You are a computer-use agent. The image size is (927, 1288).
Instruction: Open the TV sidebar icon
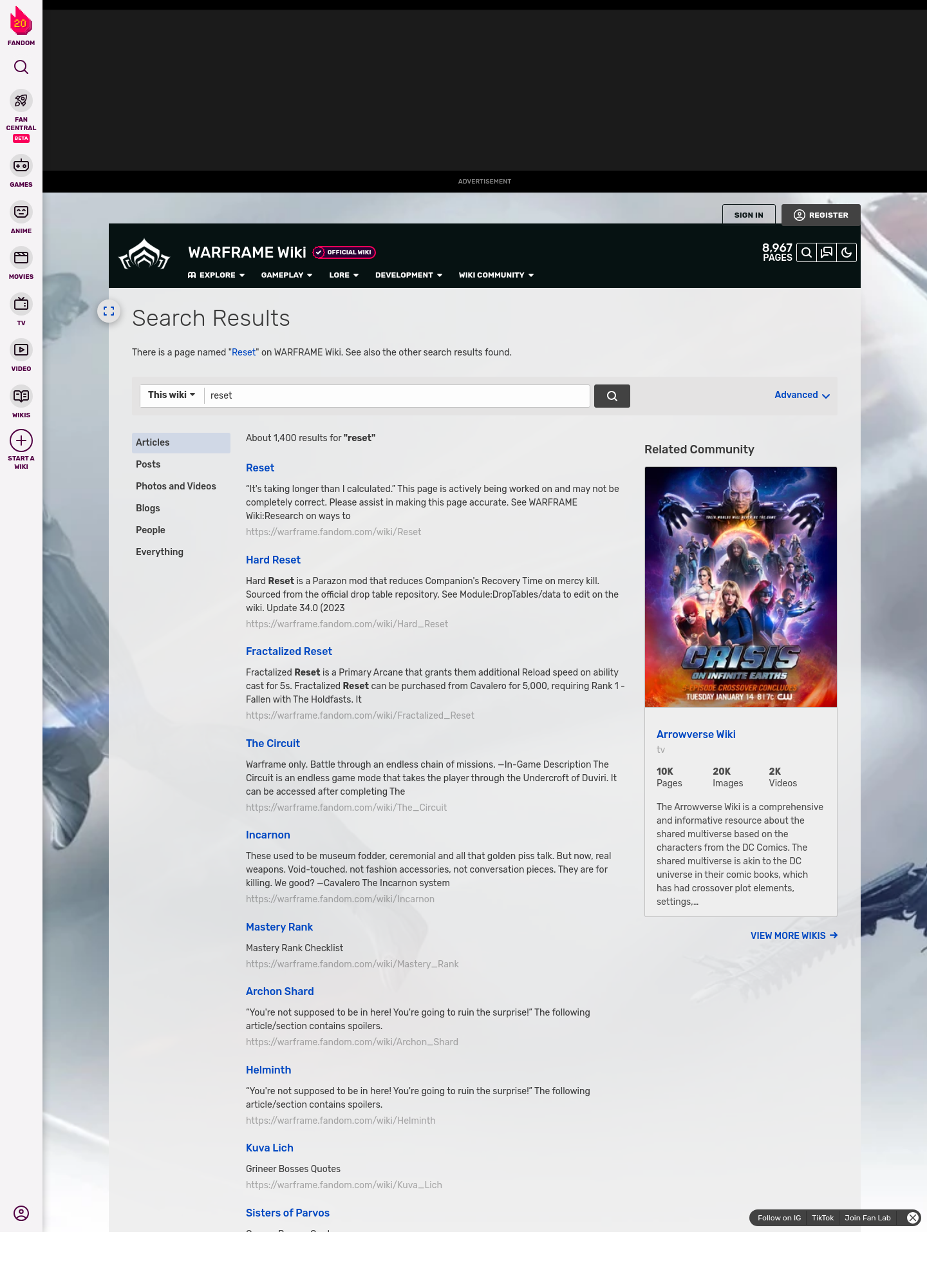(21, 303)
